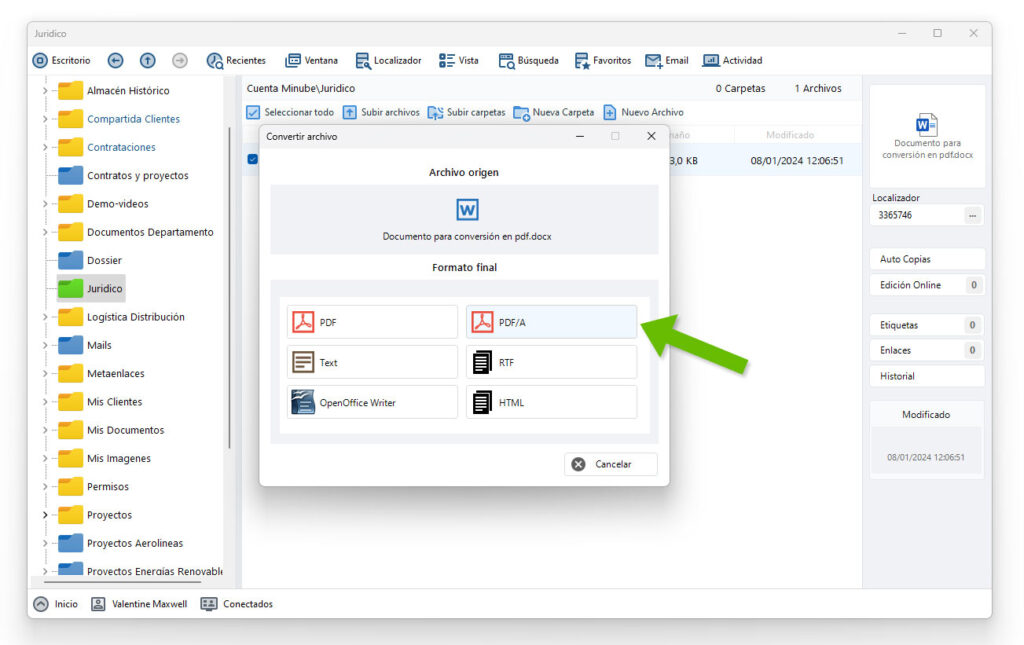
Task: Choose the OpenOffice Writer format
Action: click(372, 402)
